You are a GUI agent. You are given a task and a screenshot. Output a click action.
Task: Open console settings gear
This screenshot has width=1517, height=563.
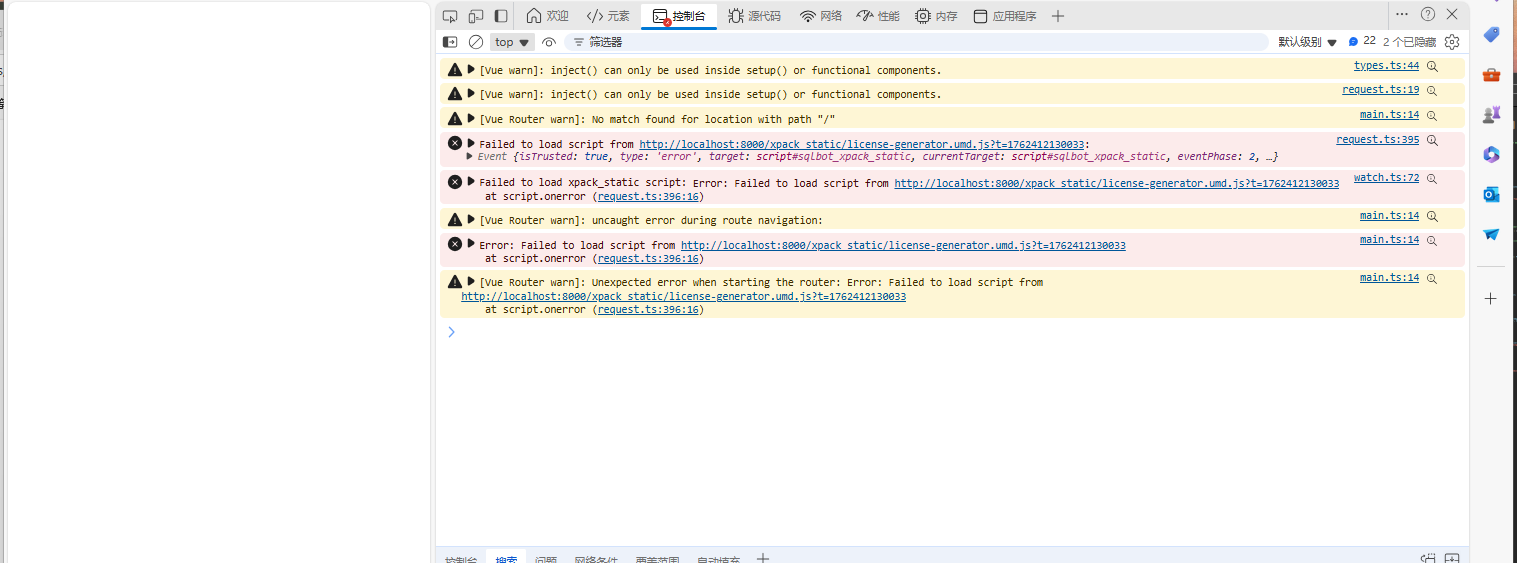(x=1452, y=42)
